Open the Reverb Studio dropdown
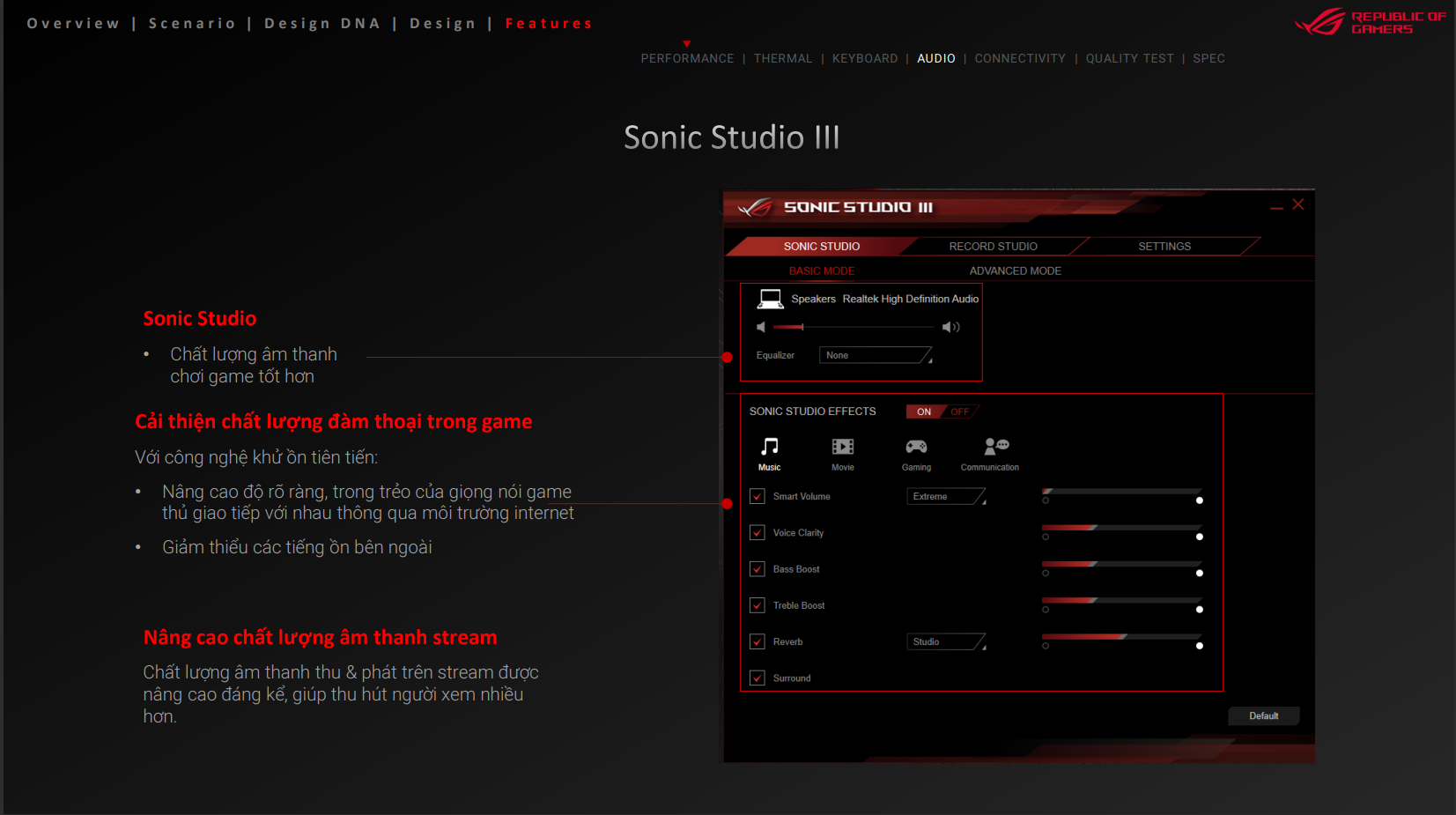Screen dimensions: 1456x815 pos(946,642)
